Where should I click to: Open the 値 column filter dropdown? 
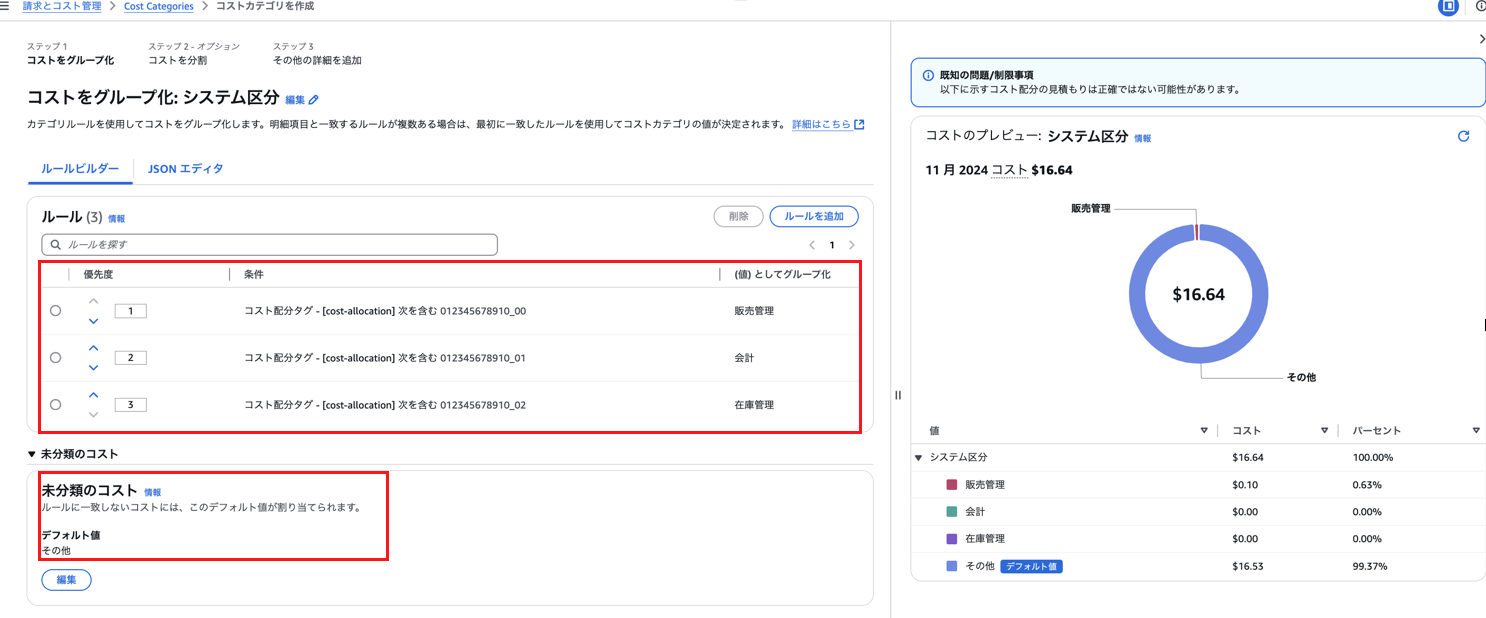1202,430
